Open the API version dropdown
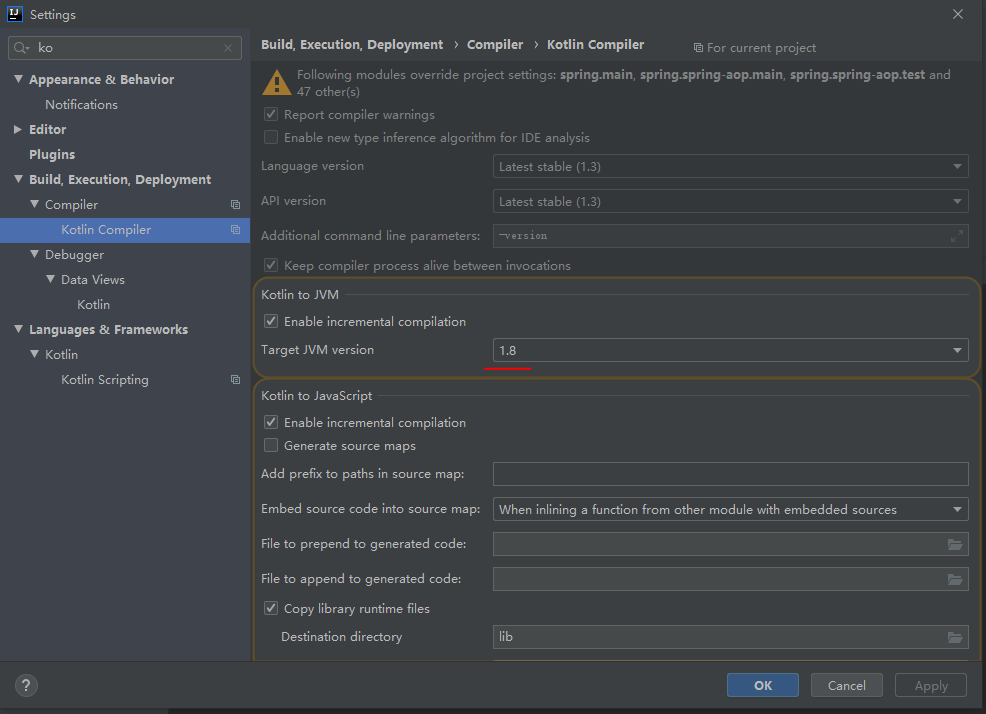This screenshot has width=986, height=714. (x=731, y=201)
